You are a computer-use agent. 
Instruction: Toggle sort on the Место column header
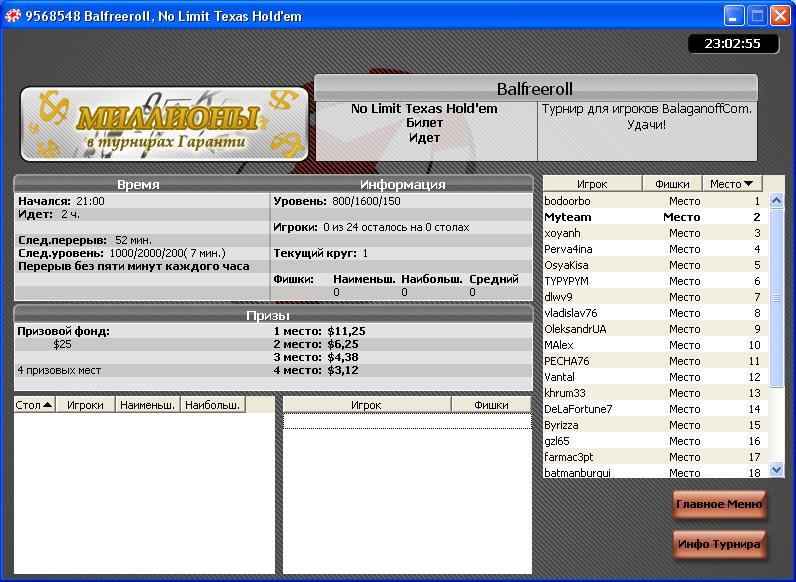coord(733,184)
